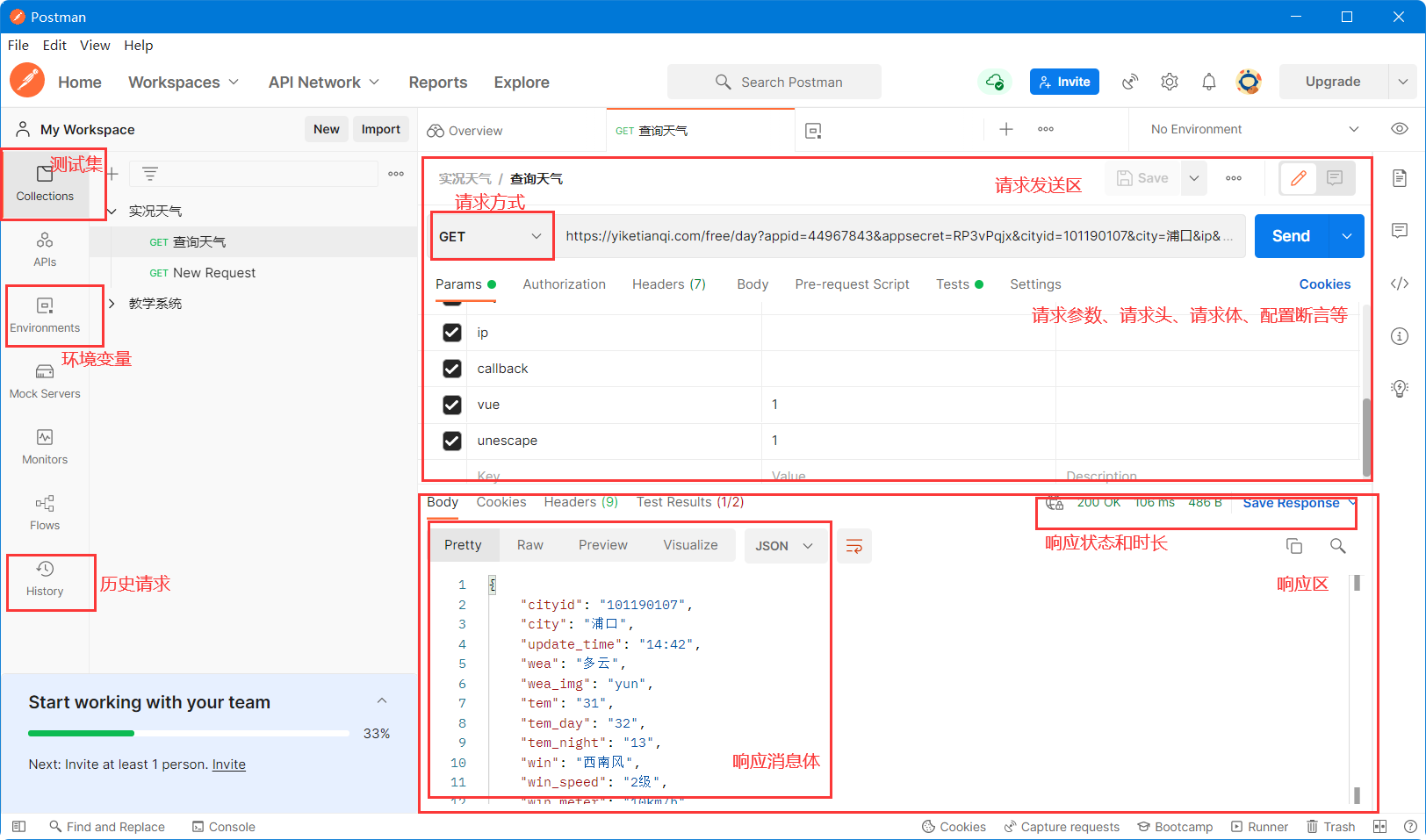Click the Postman logo icon
This screenshot has width=1426, height=840.
[x=27, y=81]
